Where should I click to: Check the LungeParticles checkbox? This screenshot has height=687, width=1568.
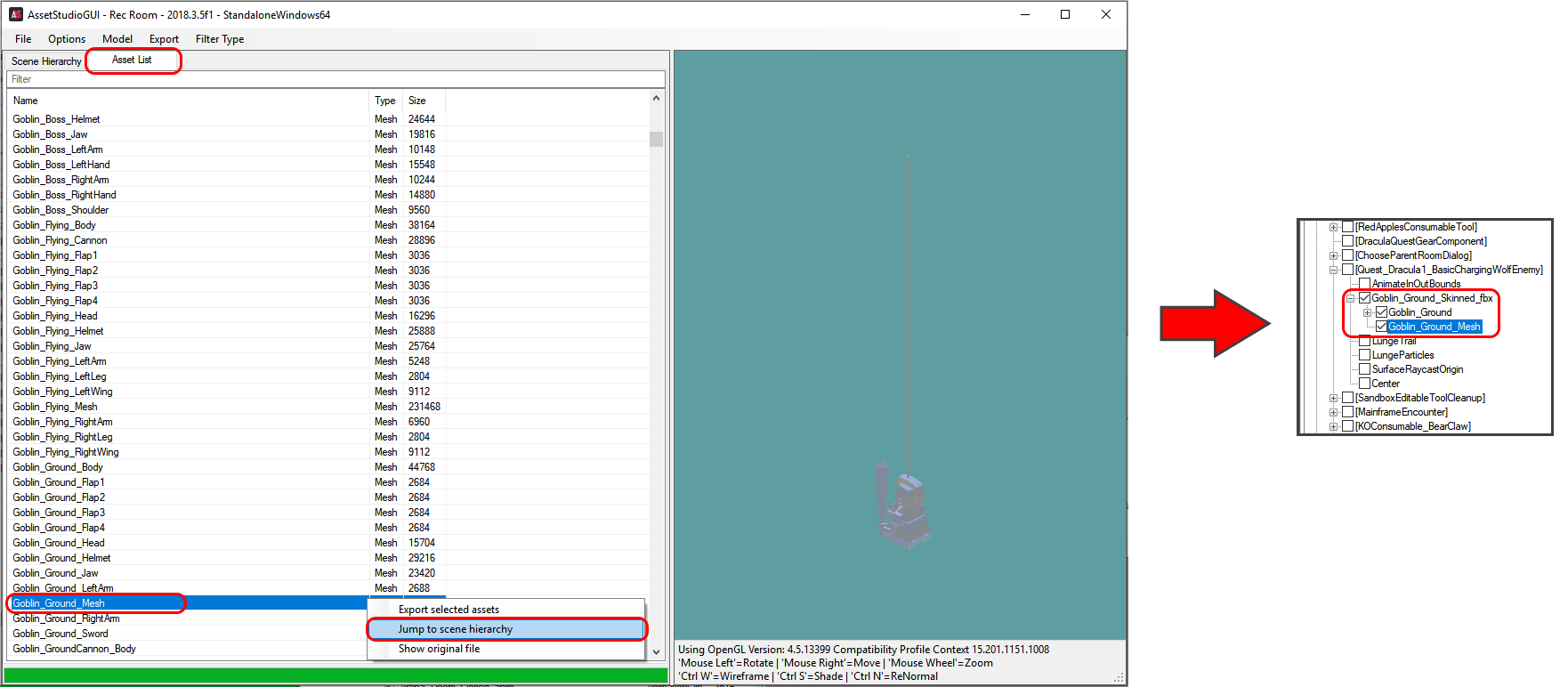pos(1364,355)
